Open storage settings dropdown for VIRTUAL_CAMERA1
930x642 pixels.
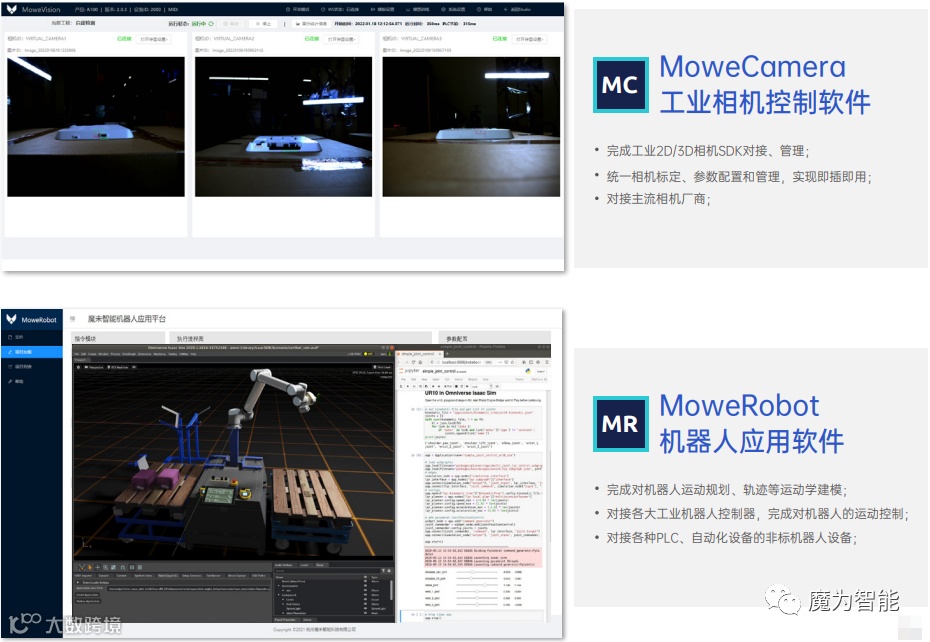(x=154, y=39)
